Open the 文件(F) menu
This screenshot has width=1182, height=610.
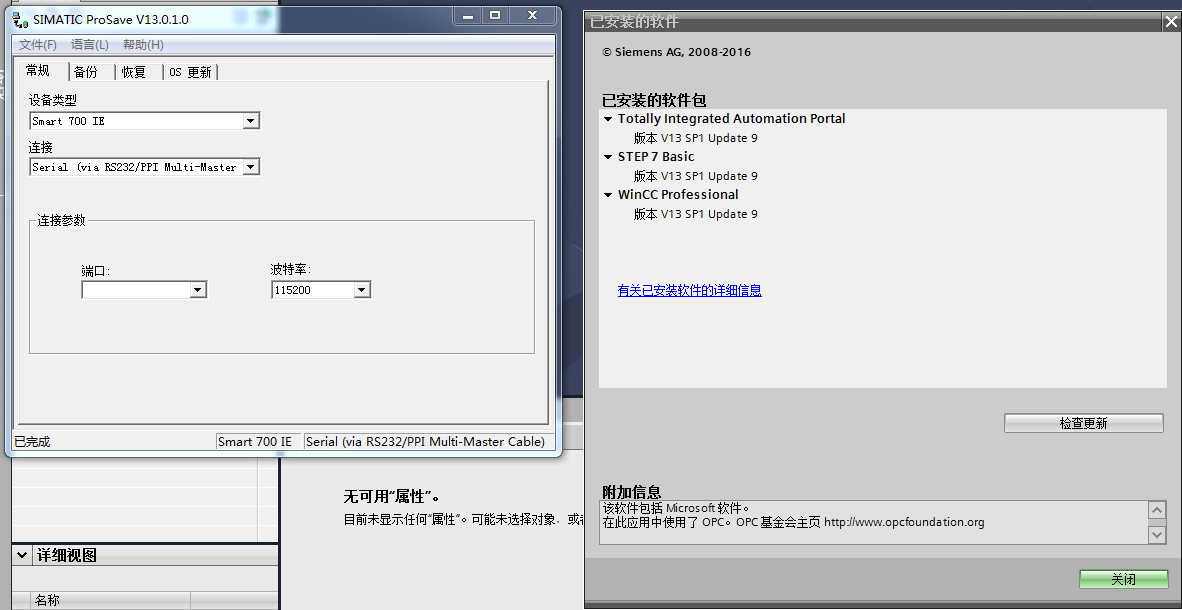tap(38, 45)
